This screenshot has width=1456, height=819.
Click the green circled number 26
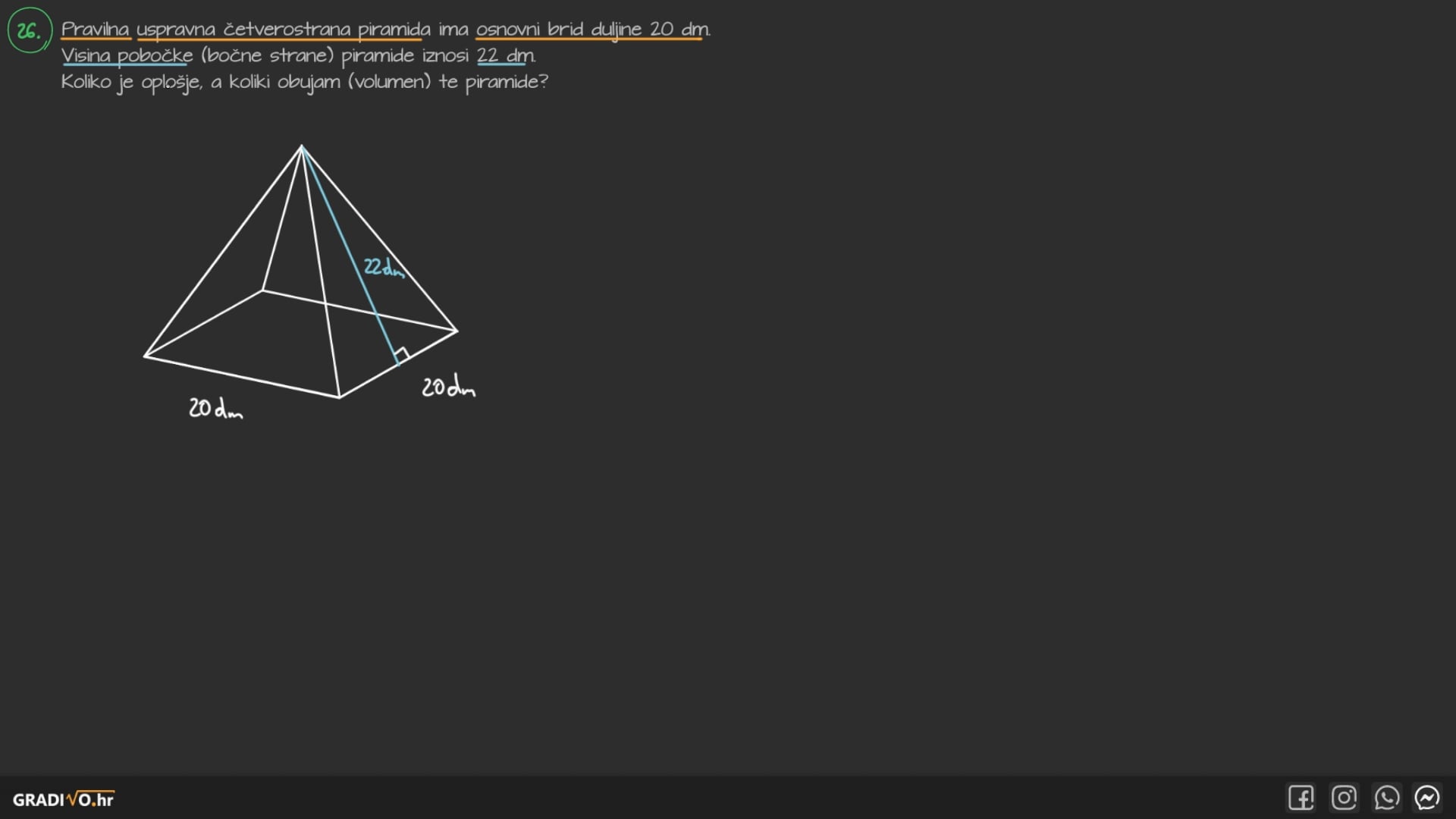tap(30, 31)
